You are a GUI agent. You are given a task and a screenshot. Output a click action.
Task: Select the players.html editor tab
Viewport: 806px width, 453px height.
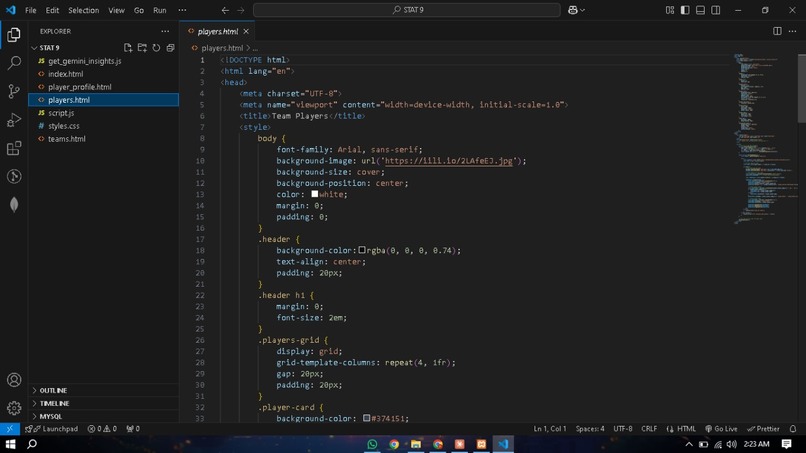click(x=217, y=31)
